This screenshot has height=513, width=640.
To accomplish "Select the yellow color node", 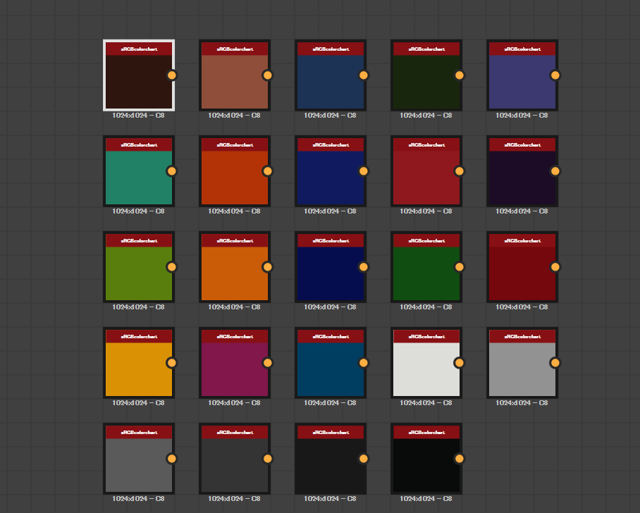I will 138,370.
